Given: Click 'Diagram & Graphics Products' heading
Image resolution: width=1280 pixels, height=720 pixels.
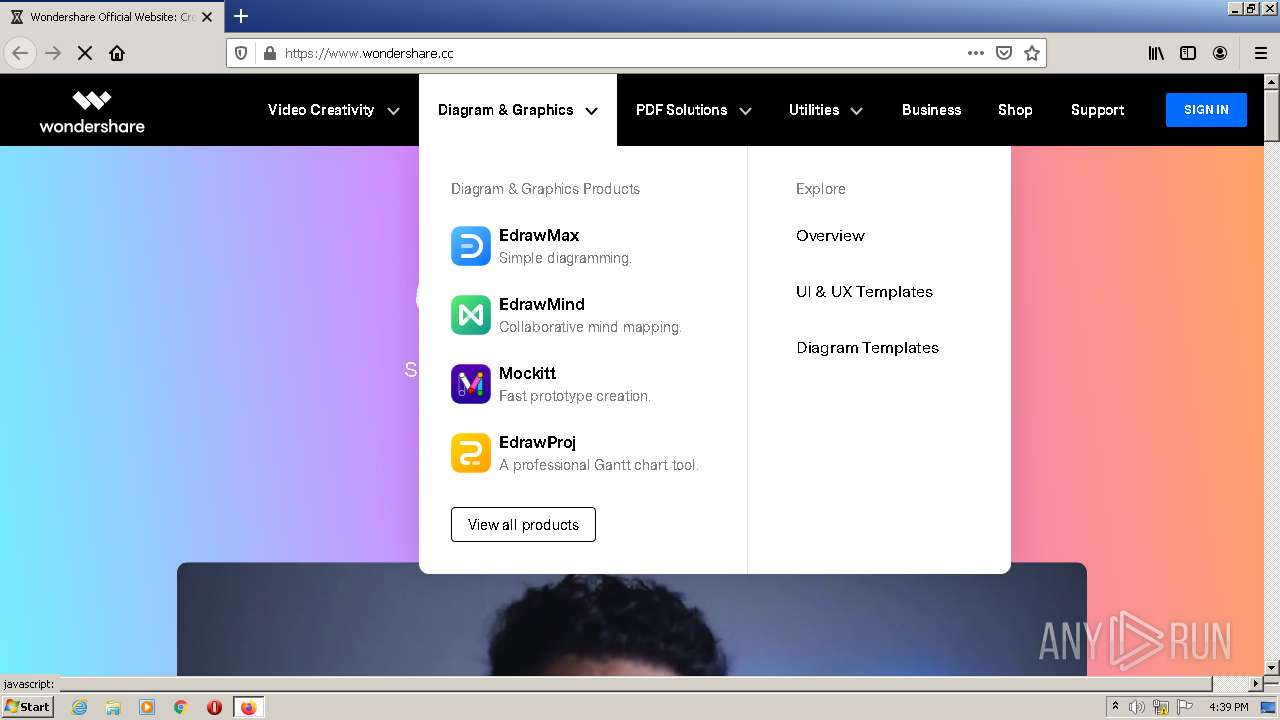Looking at the screenshot, I should 545,189.
